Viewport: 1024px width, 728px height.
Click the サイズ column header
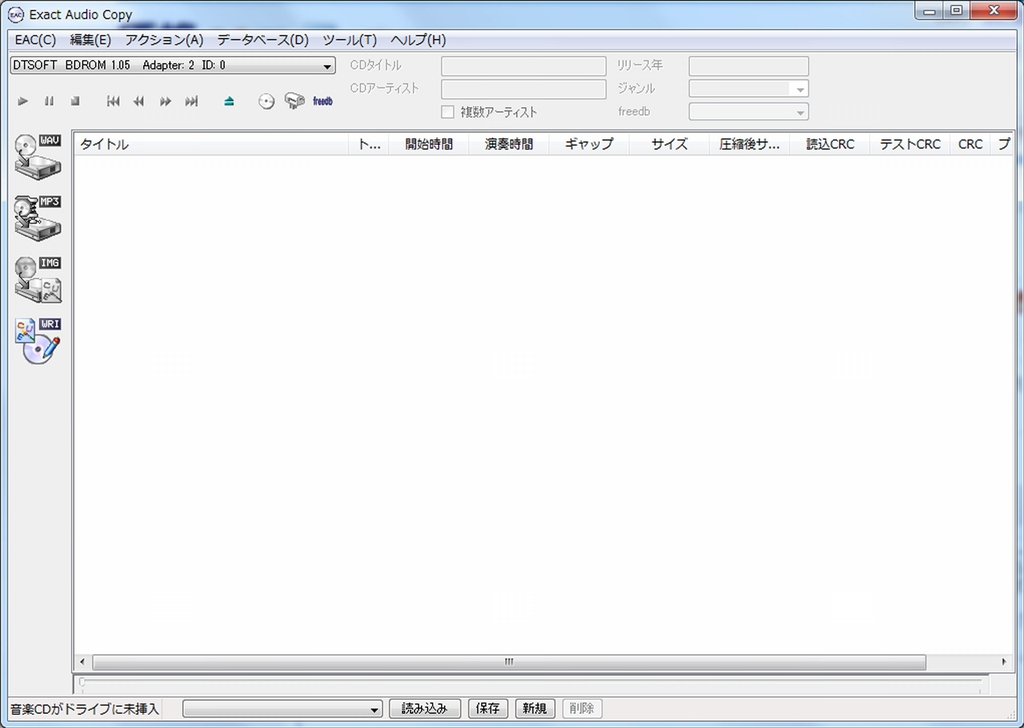669,144
